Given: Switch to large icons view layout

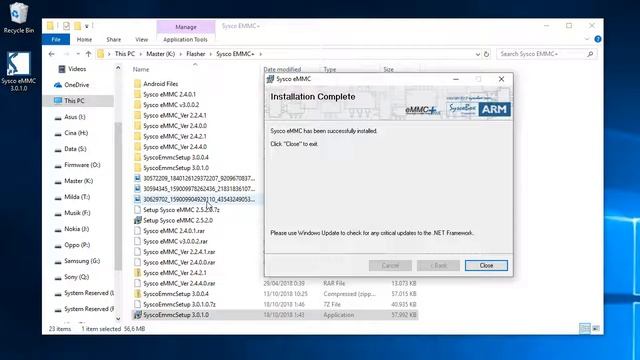Looking at the screenshot, I should 596,329.
